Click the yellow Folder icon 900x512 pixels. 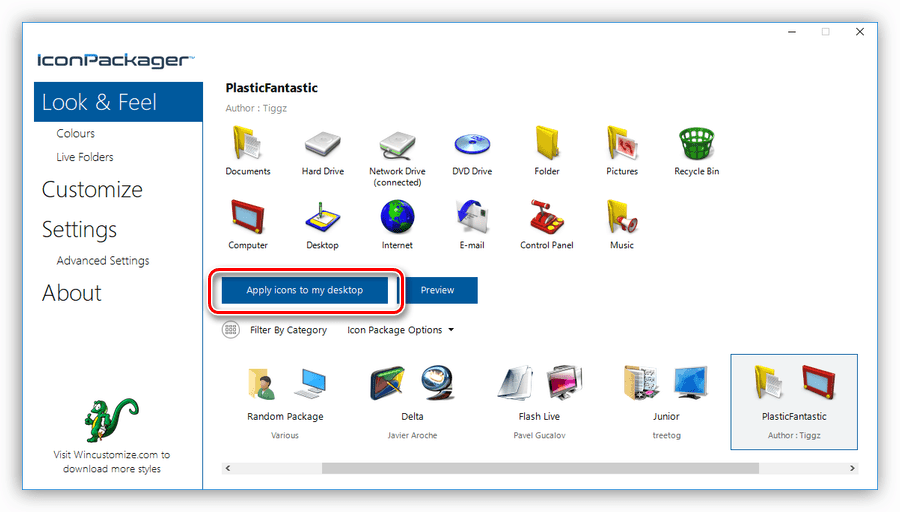pos(547,142)
